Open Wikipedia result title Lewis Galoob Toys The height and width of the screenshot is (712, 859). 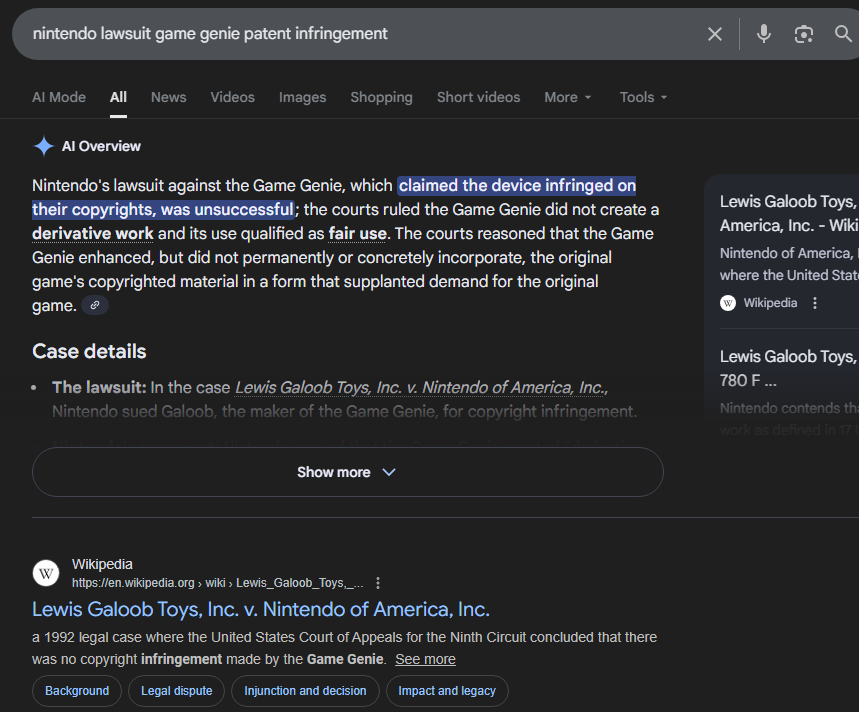pos(261,609)
